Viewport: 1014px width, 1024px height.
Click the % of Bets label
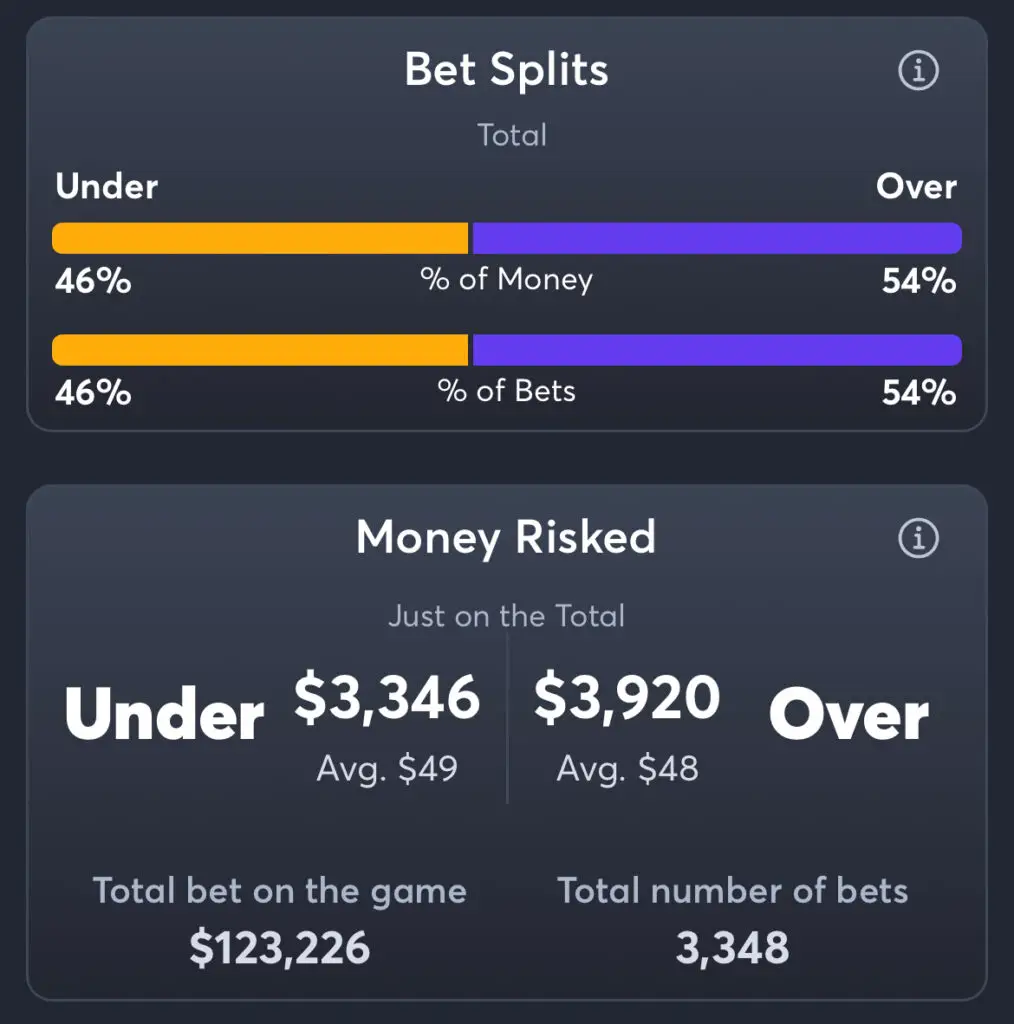(x=507, y=391)
